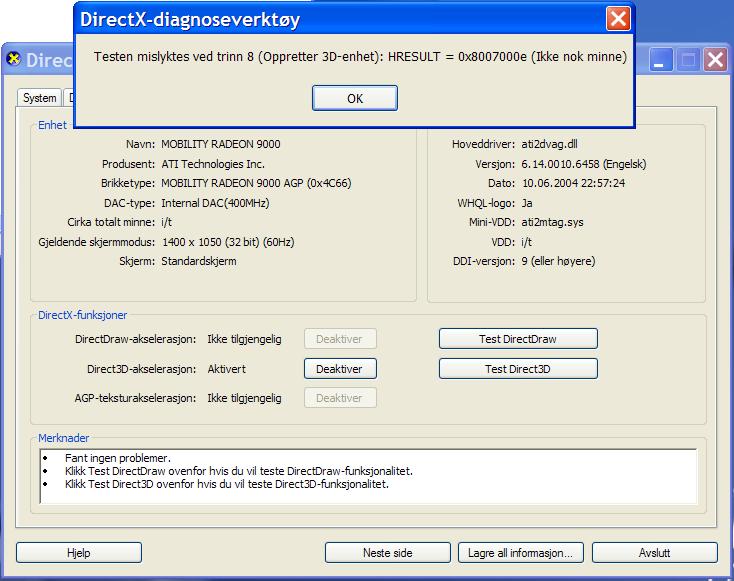Image resolution: width=734 pixels, height=581 pixels.
Task: Open Hjelp
Action: [x=78, y=552]
